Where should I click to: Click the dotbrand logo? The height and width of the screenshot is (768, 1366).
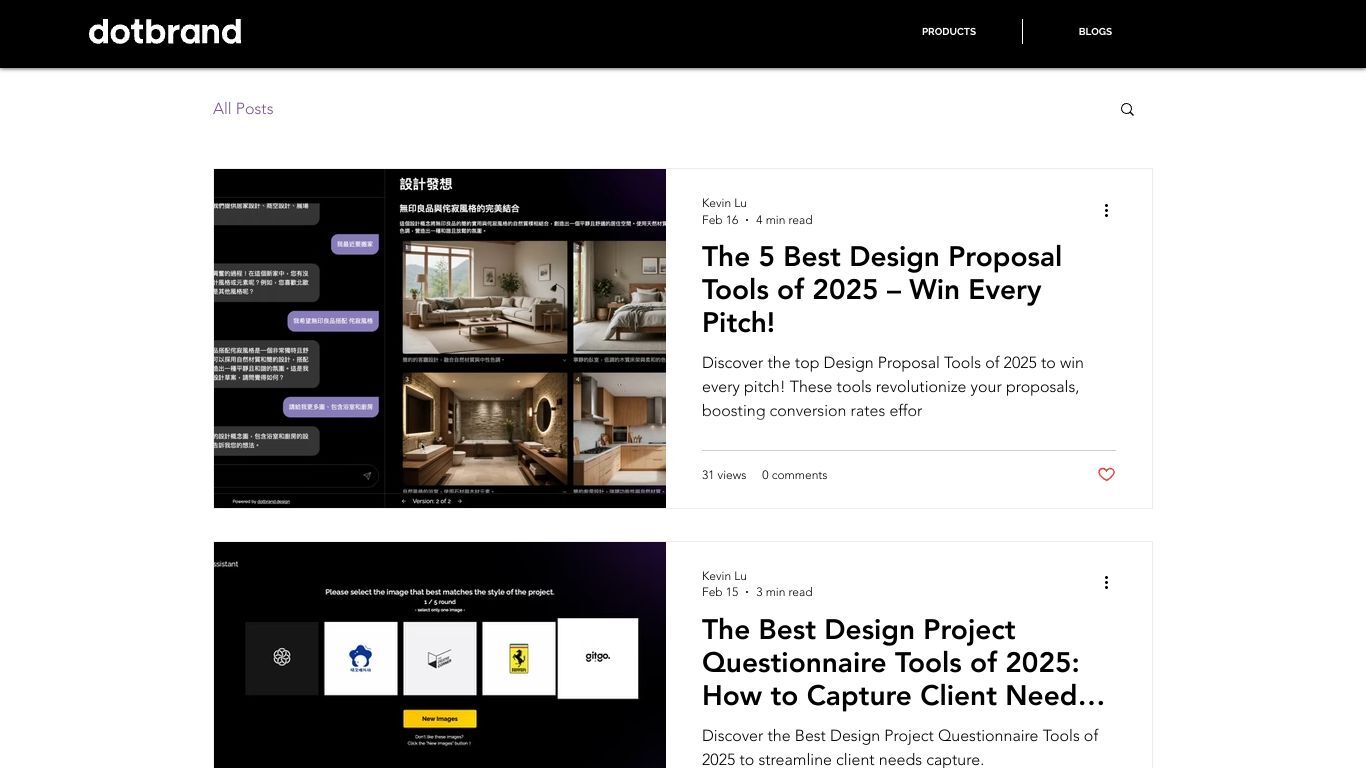pyautogui.click(x=165, y=32)
